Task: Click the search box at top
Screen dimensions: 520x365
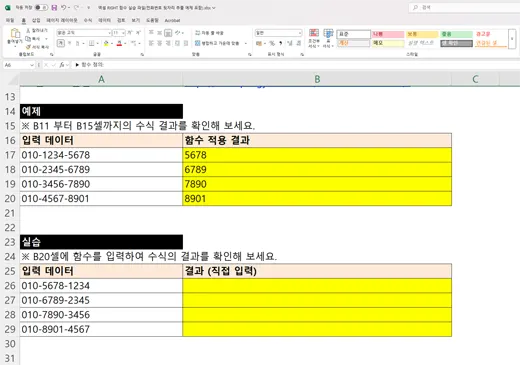Action: click(x=465, y=7)
